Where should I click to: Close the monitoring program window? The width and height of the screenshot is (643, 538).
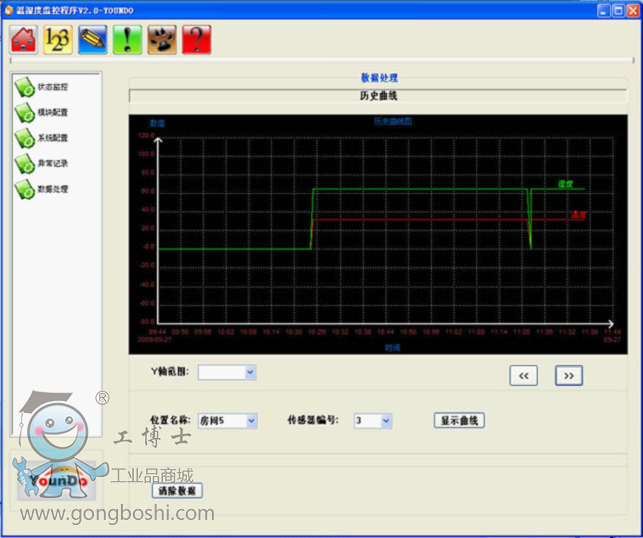(x=633, y=10)
